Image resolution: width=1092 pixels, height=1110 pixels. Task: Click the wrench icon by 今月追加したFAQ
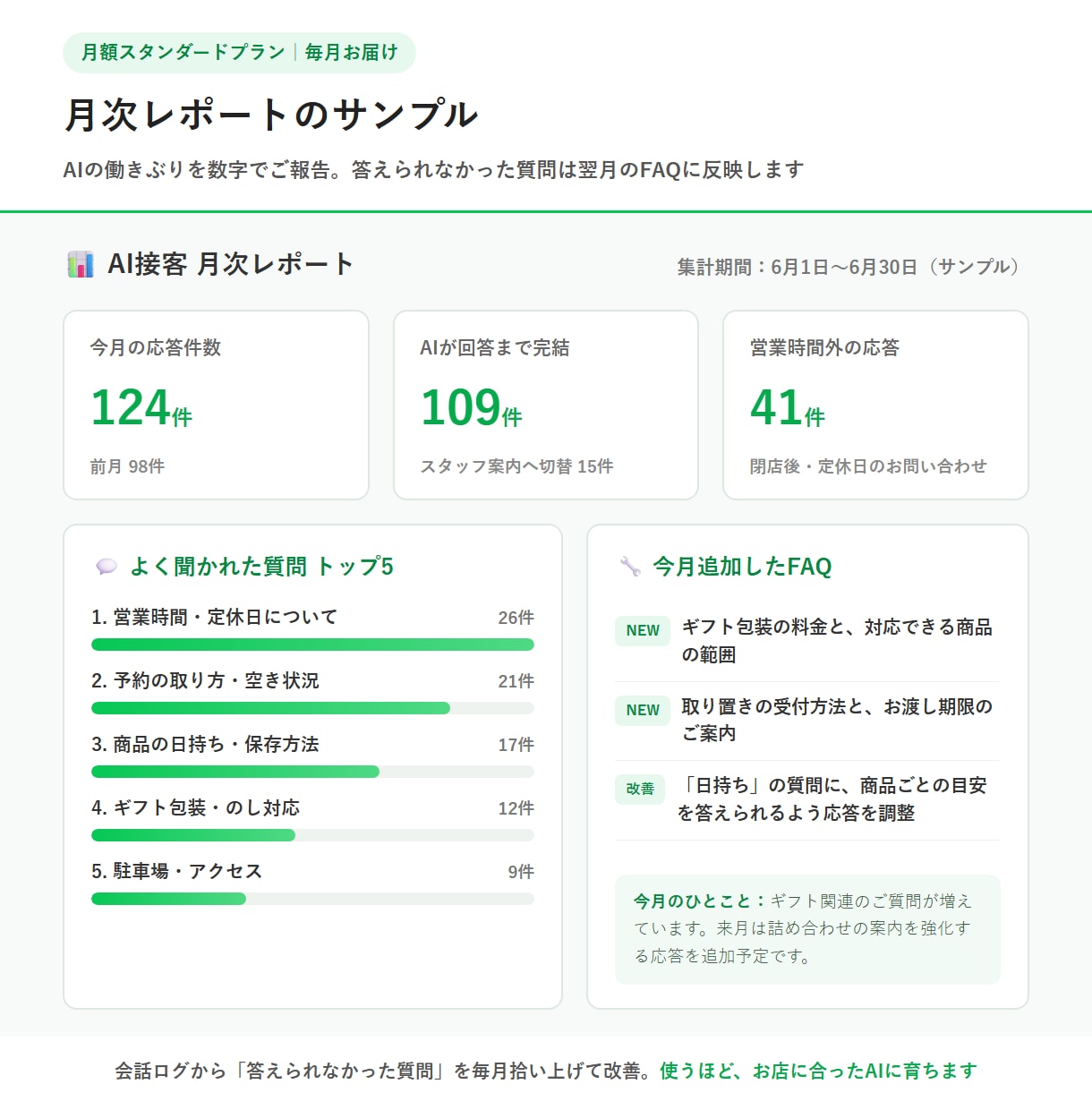pyautogui.click(x=630, y=567)
